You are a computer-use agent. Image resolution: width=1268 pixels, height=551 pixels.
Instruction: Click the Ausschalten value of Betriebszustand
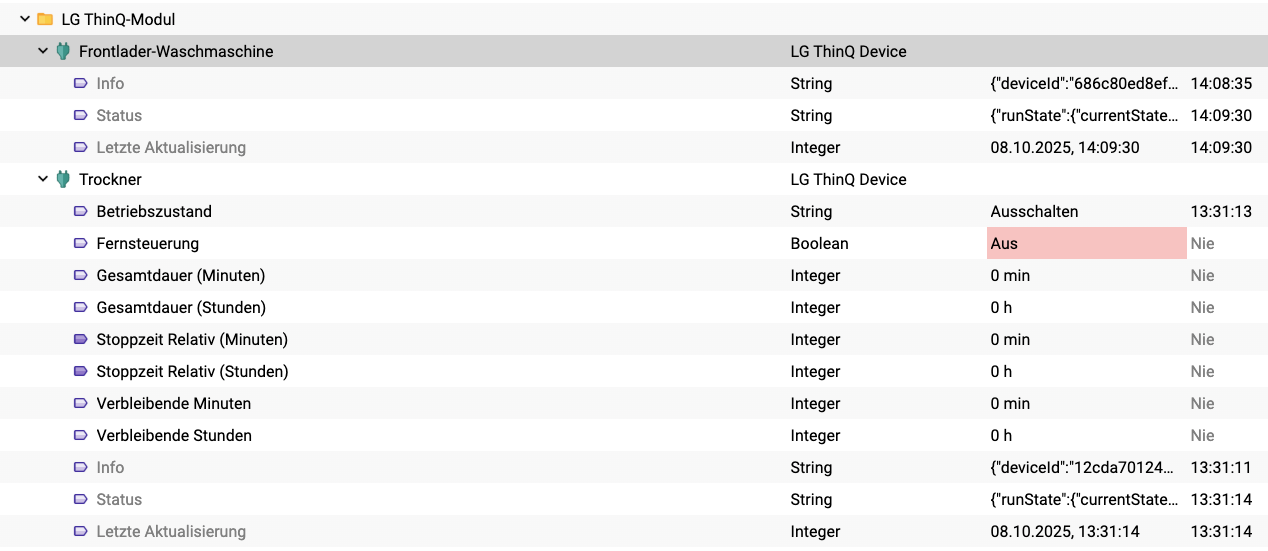(x=1034, y=211)
